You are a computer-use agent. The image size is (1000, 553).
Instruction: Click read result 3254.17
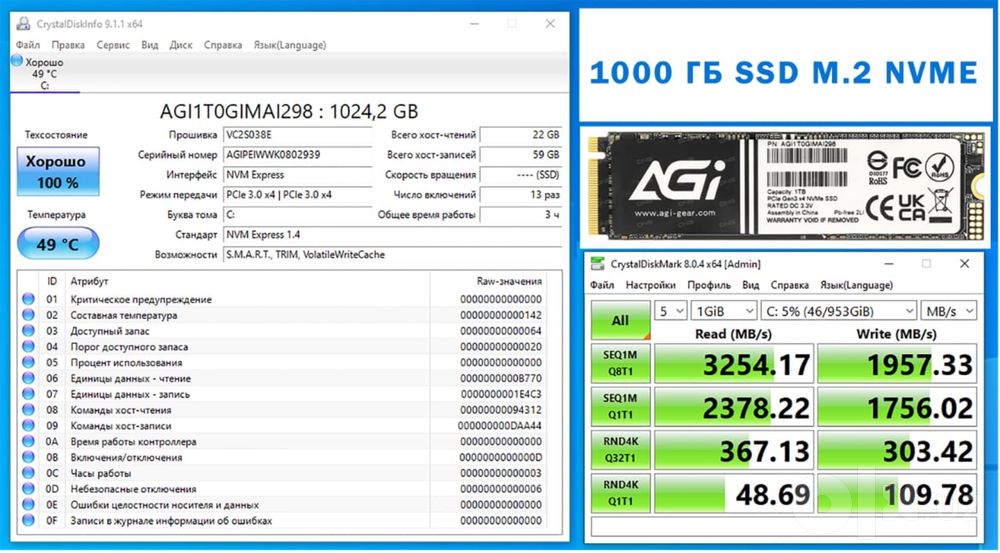click(734, 364)
